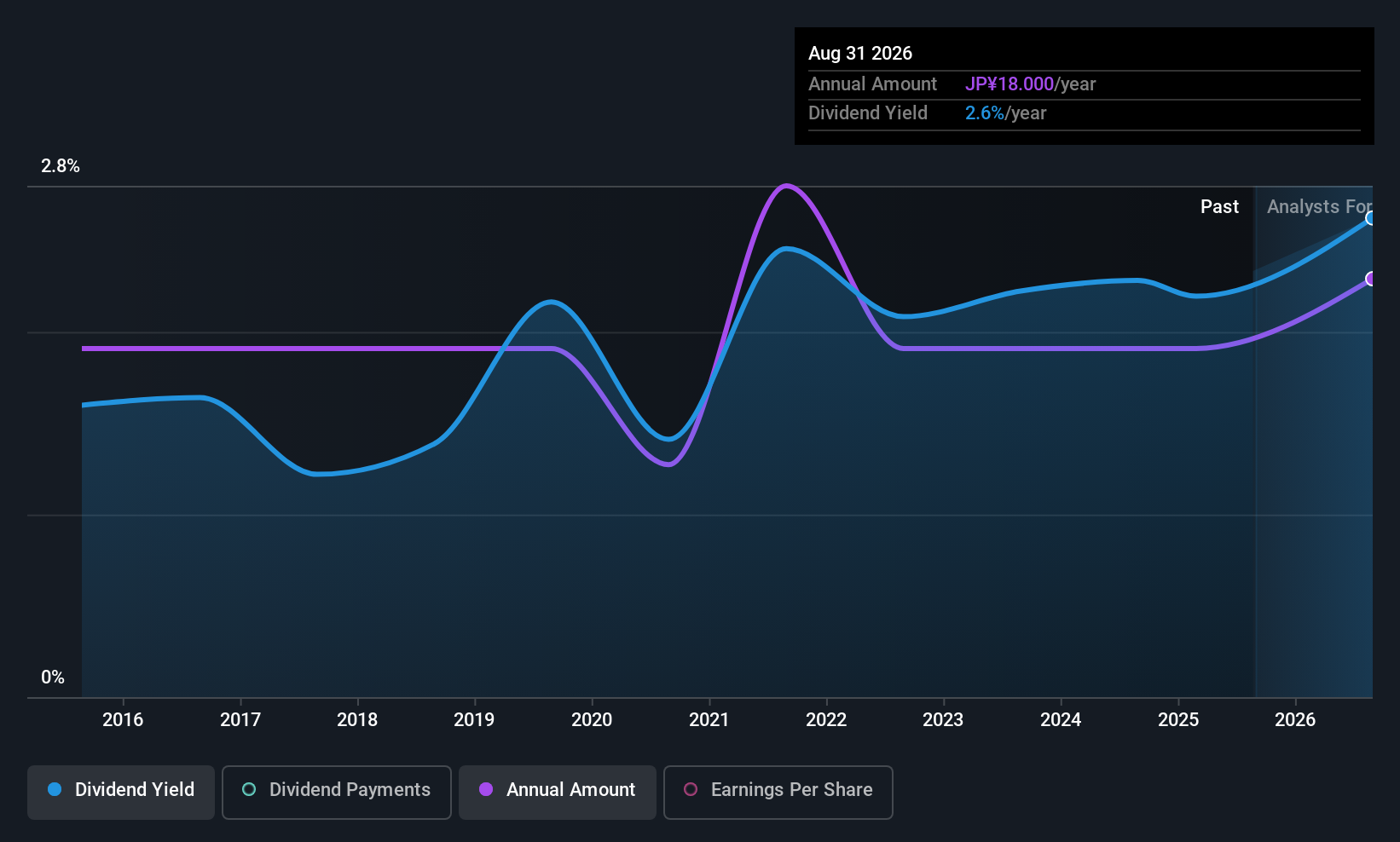Click the JP¥18.000/year tooltip value

coord(1030,84)
